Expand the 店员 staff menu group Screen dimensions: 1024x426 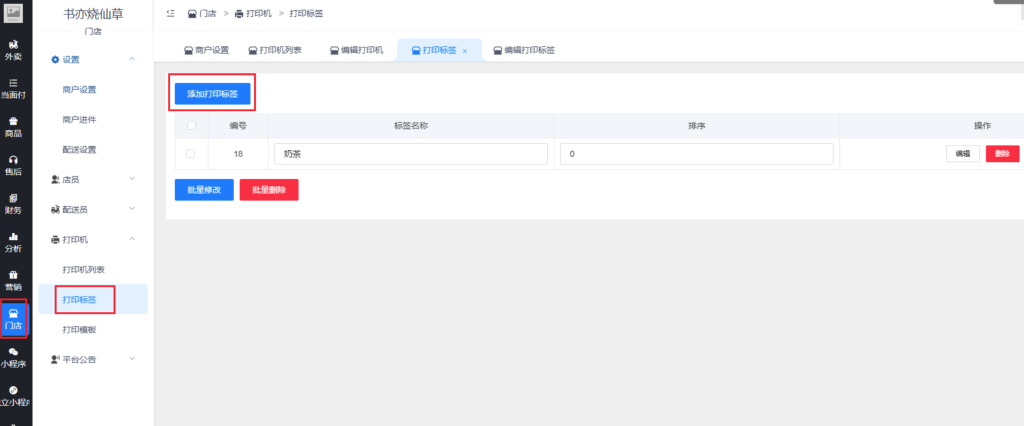[132, 179]
